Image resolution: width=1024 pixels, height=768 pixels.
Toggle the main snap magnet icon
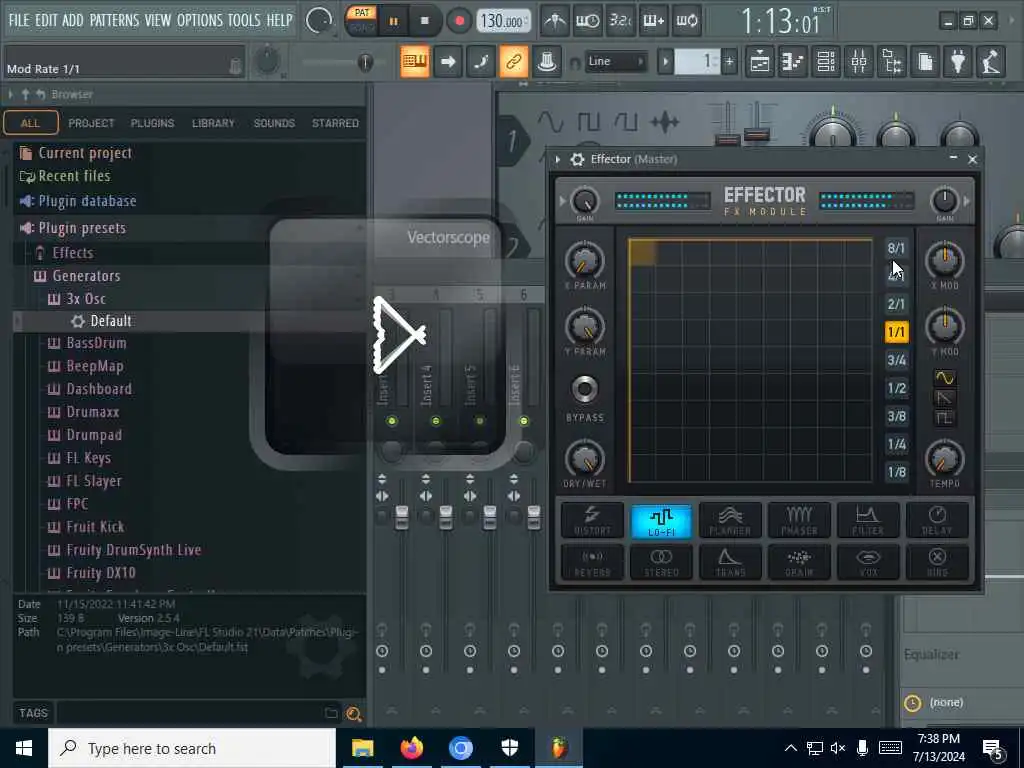[575, 63]
